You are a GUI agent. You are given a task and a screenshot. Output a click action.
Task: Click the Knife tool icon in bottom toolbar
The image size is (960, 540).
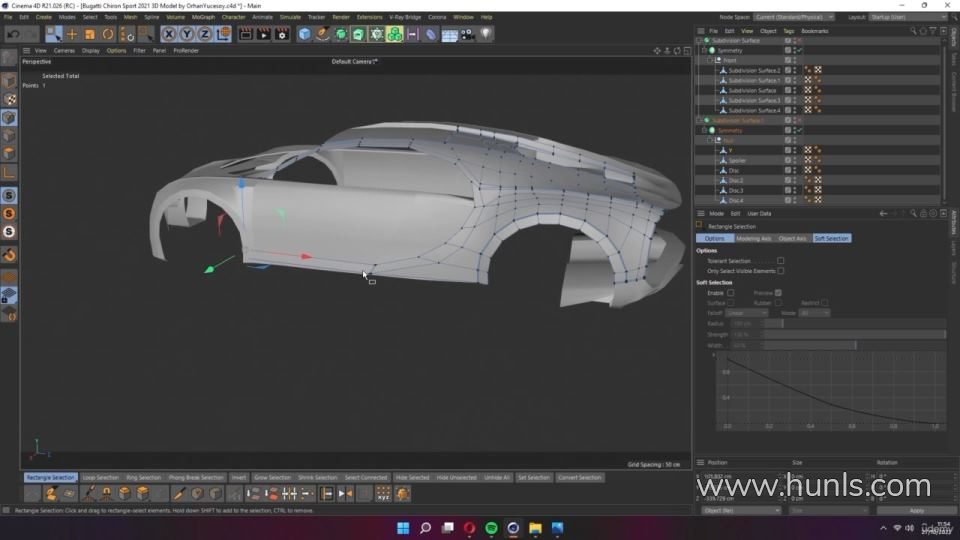point(179,493)
